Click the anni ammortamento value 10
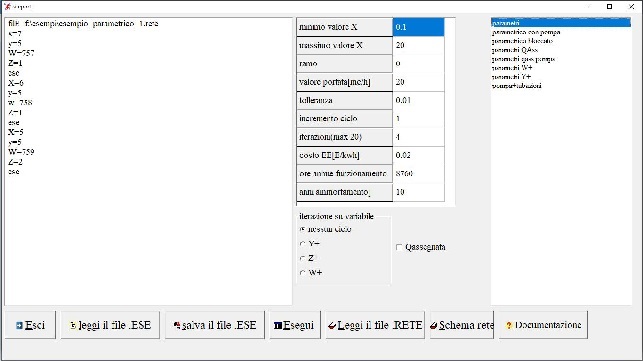Screen dimensions: 643x361 tap(418, 192)
